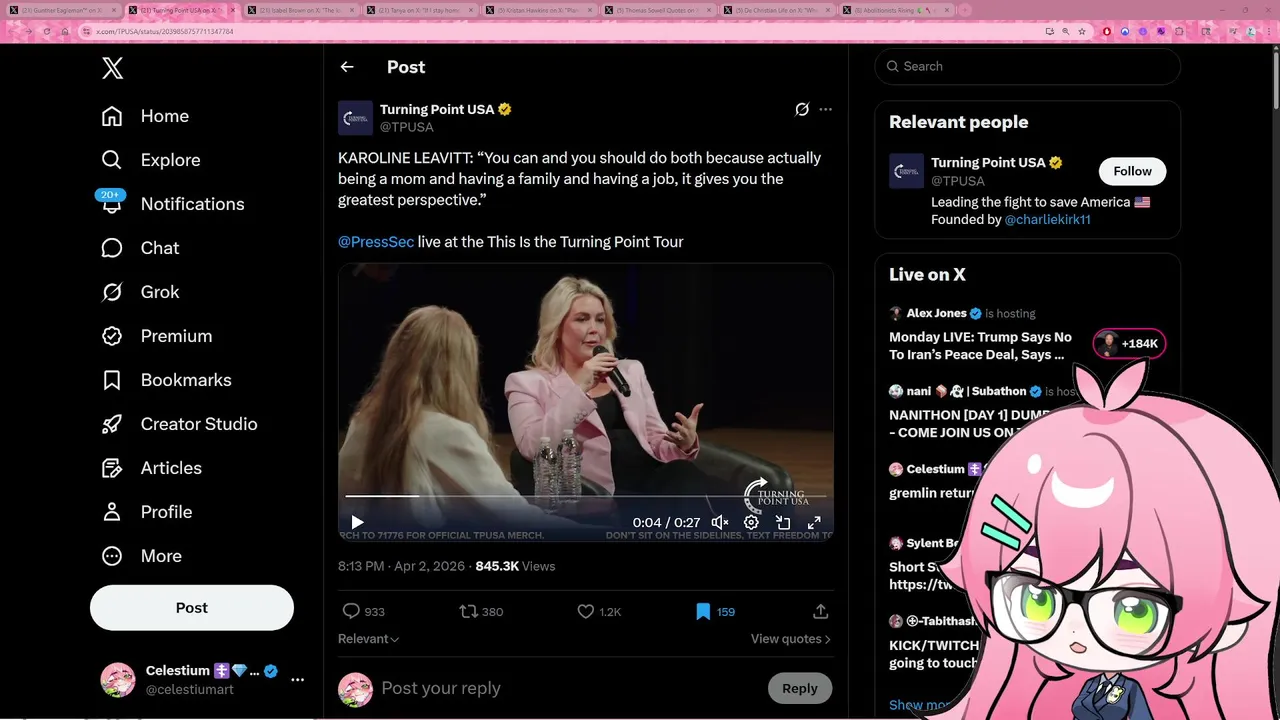This screenshot has height=720, width=1280.
Task: Switch to Isabel Brown browser tab
Action: tap(301, 10)
